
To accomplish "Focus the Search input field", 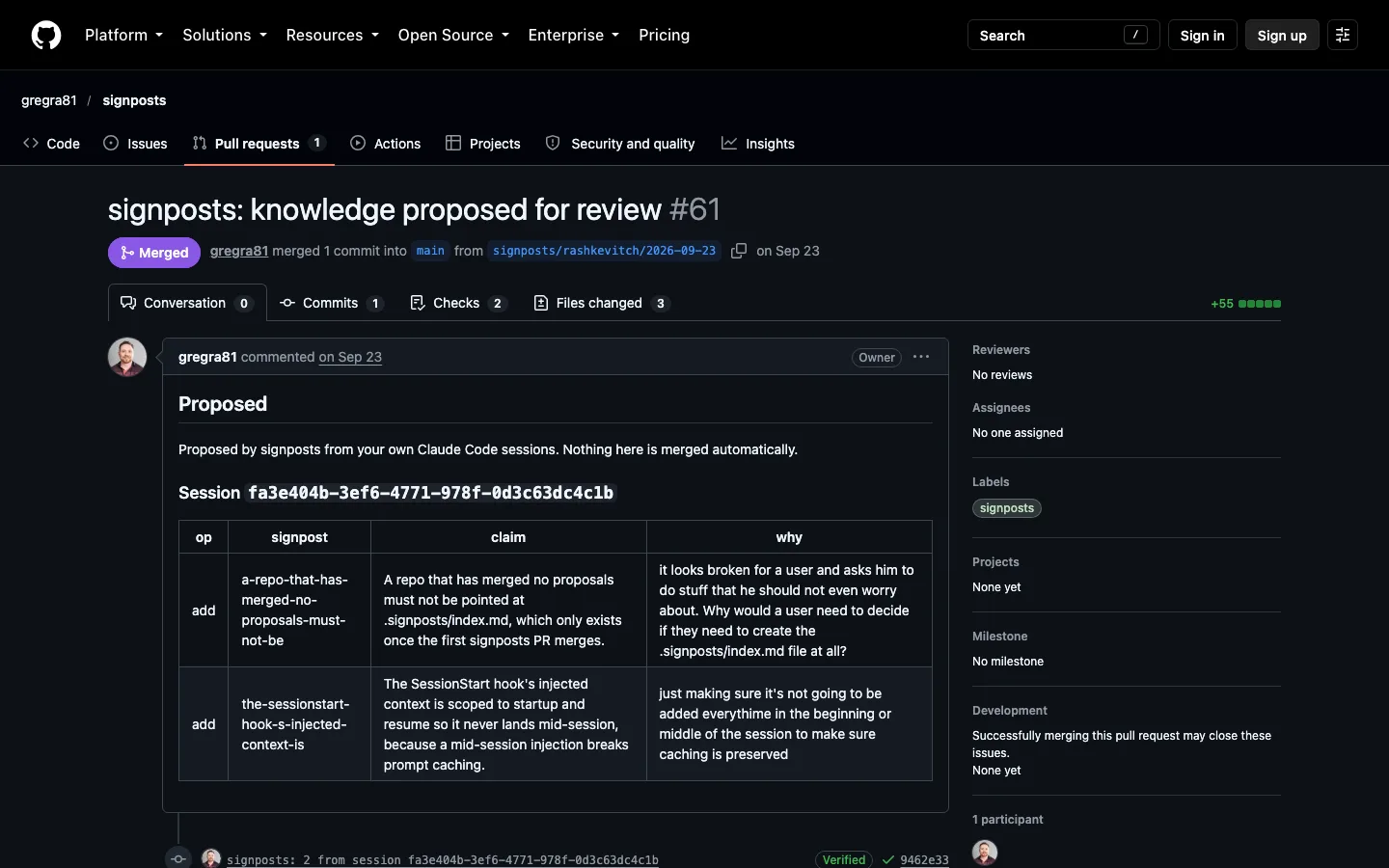I will click(x=1063, y=35).
